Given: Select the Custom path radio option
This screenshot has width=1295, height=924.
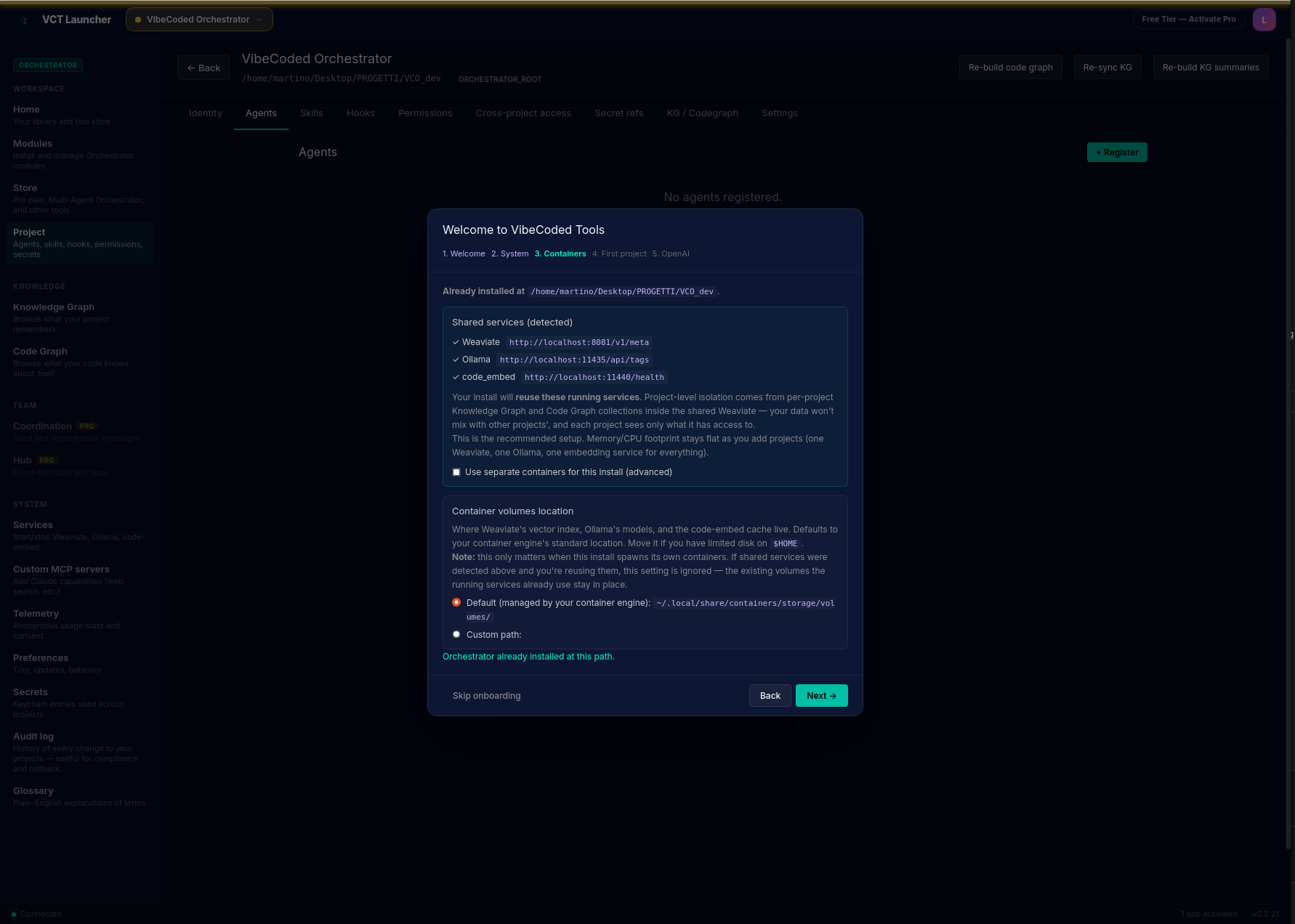Looking at the screenshot, I should (x=456, y=634).
